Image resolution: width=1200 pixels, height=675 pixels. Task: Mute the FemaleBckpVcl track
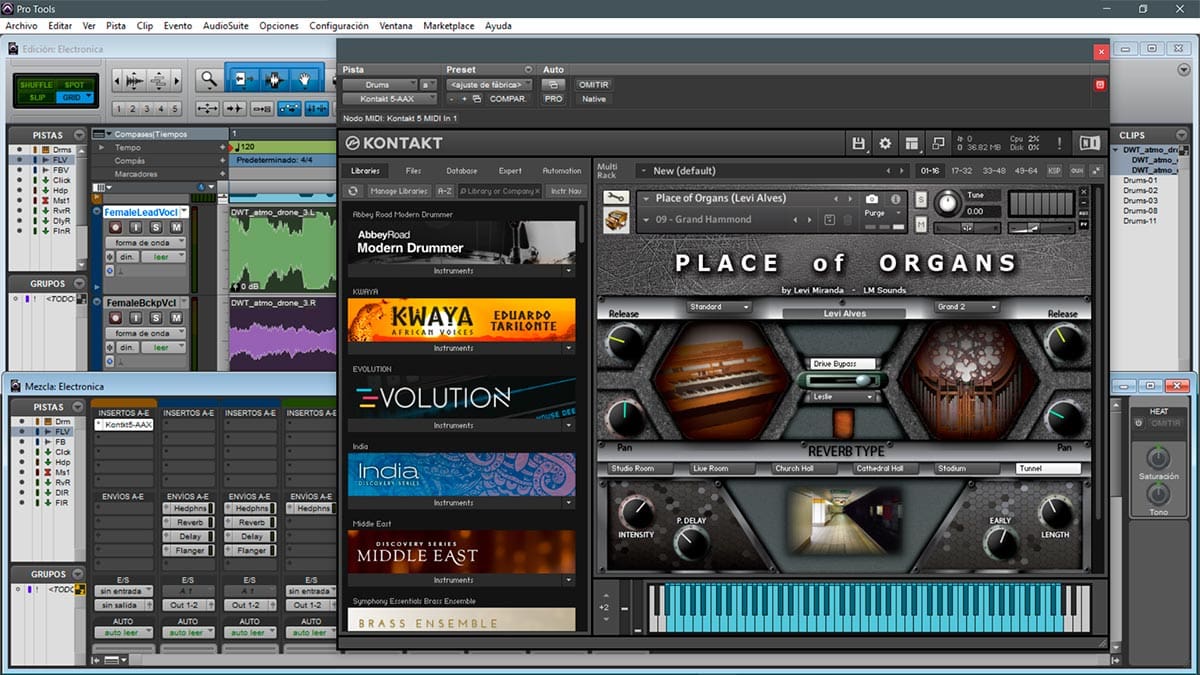pos(176,318)
